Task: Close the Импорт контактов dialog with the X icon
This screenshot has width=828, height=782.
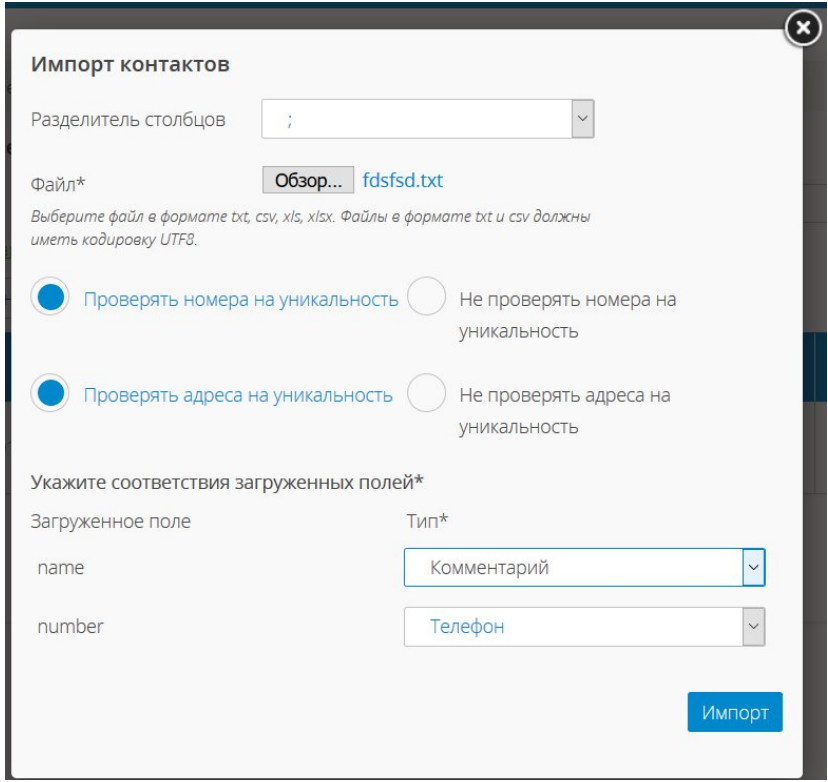Action: pyautogui.click(x=804, y=31)
